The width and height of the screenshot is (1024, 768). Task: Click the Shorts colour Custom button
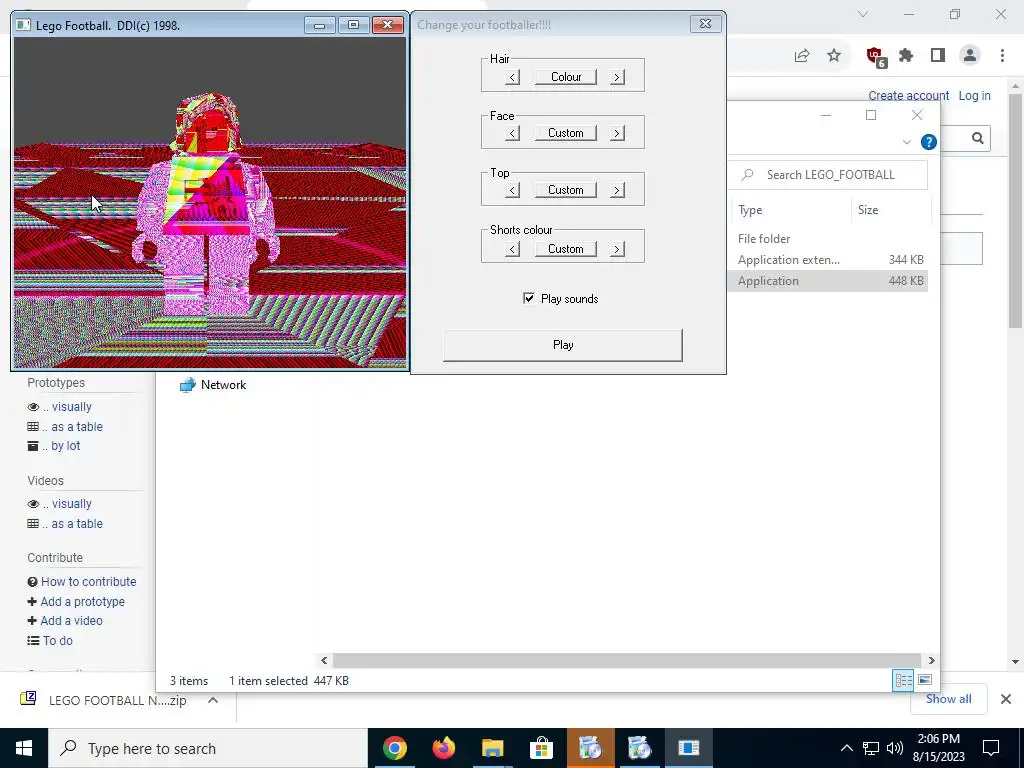[x=566, y=249]
